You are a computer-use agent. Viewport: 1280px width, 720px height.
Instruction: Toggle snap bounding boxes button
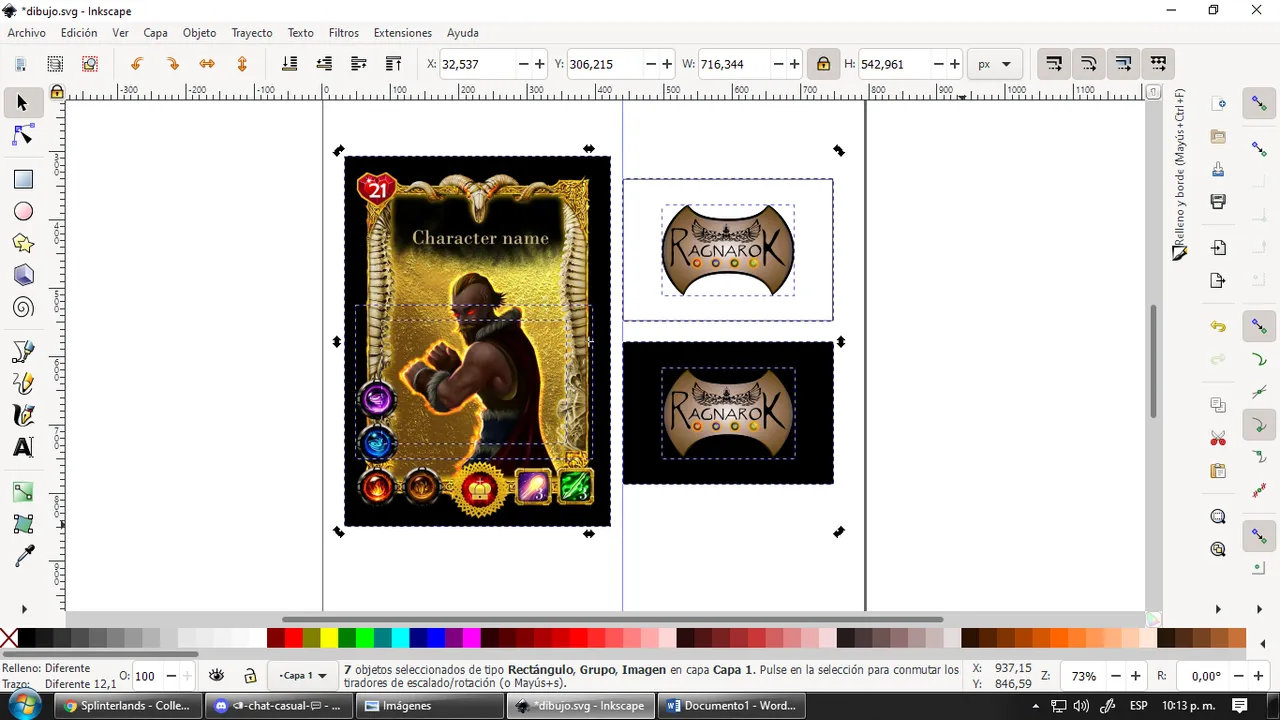[1259, 149]
